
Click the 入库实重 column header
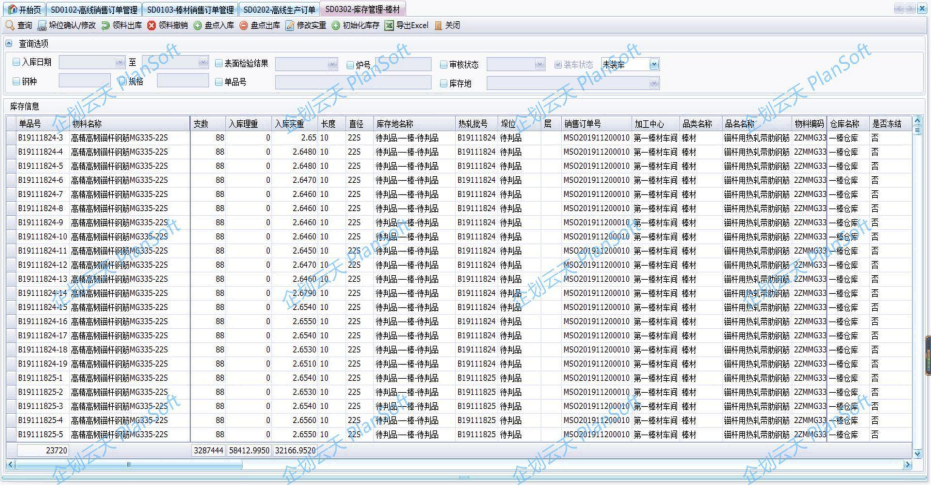[x=295, y=123]
